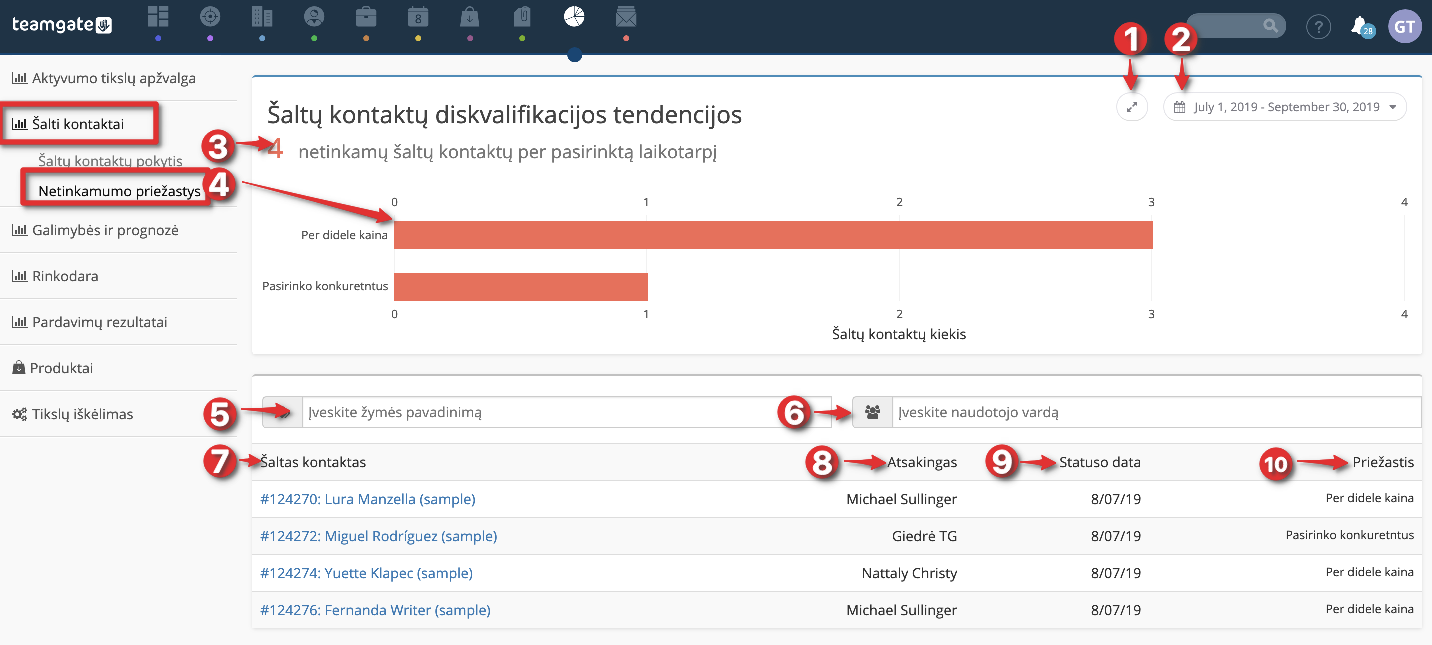
Task: Open the calendar icon in top navigation
Action: pos(418,16)
